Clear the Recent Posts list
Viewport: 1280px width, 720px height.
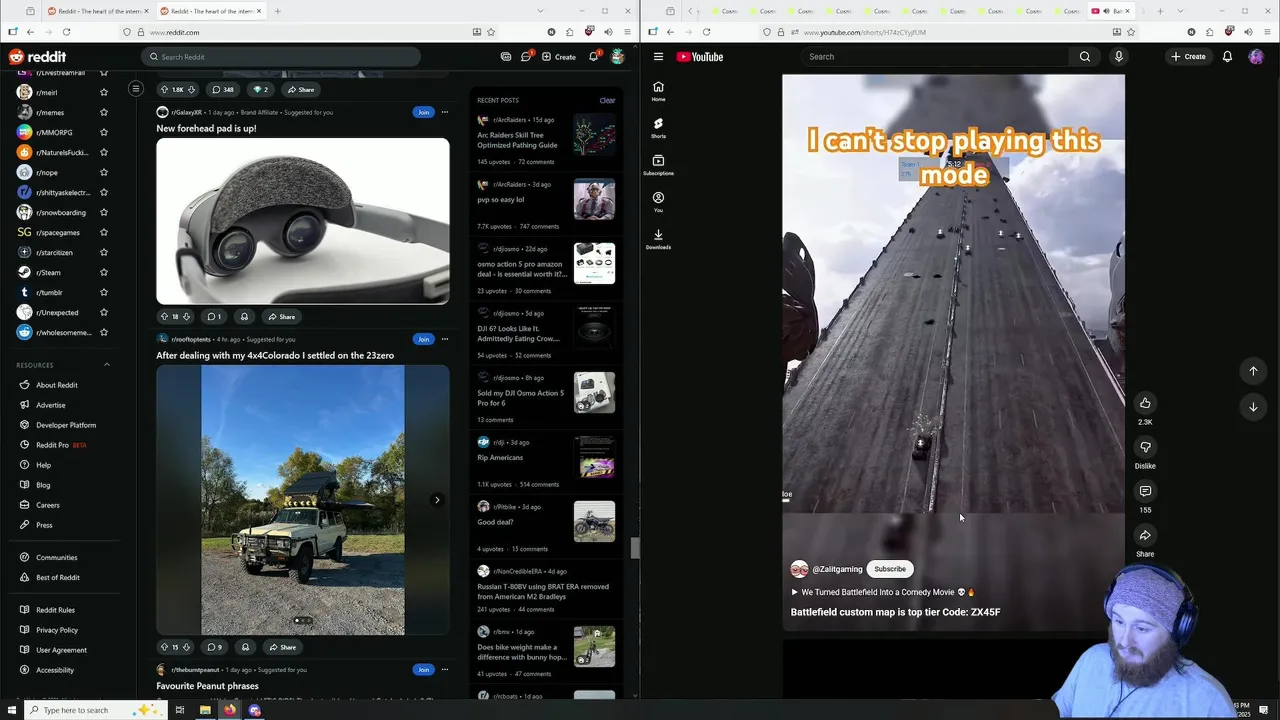[607, 100]
